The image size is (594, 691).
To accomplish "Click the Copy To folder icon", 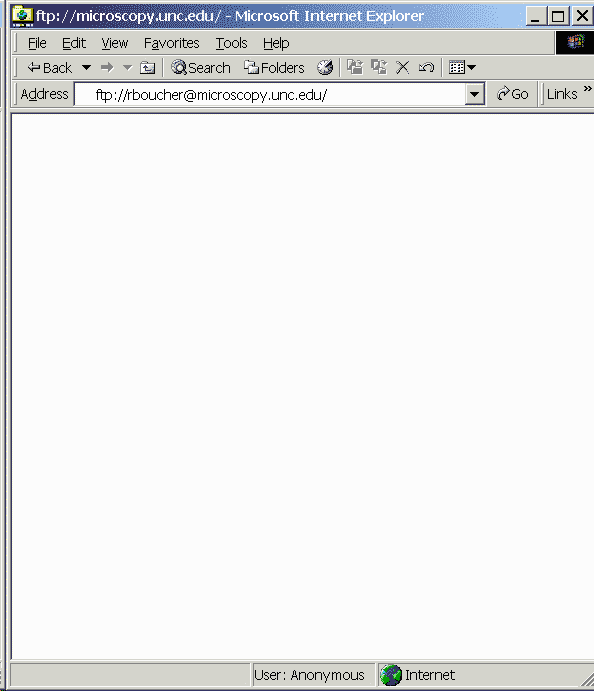I will click(x=379, y=67).
